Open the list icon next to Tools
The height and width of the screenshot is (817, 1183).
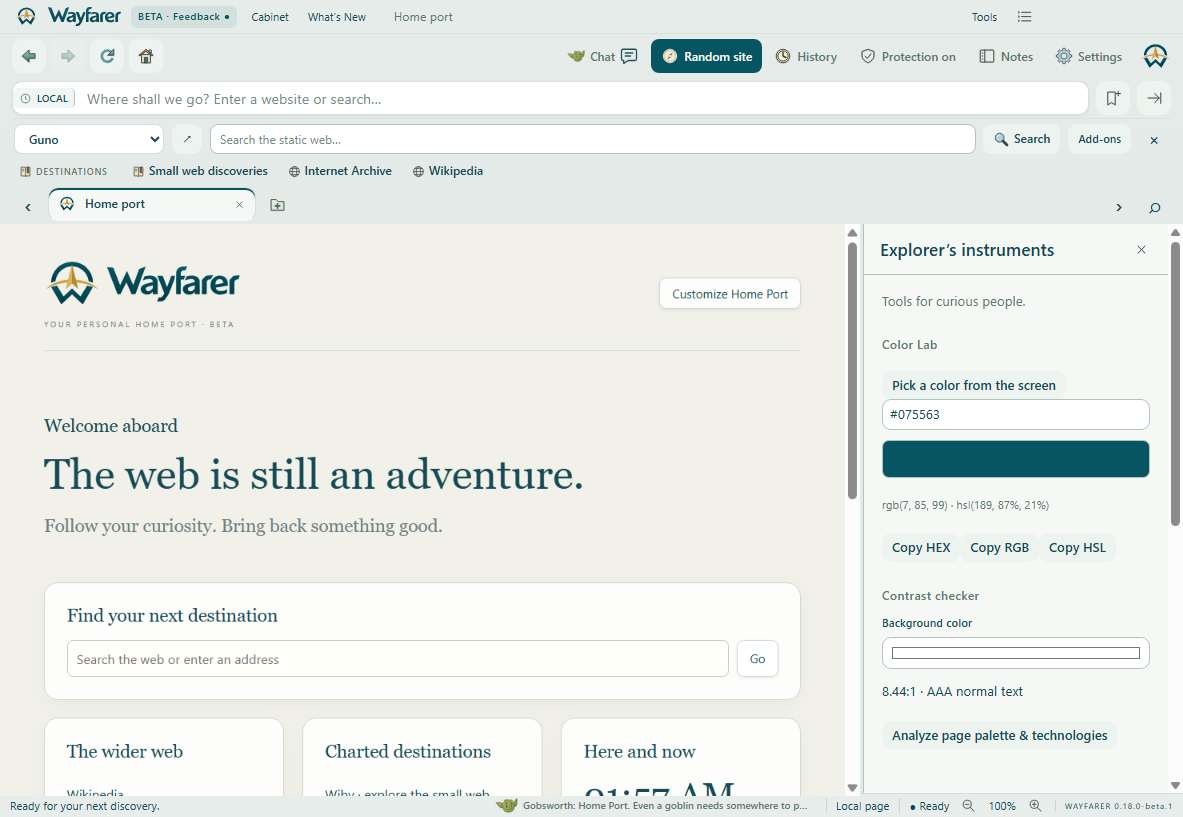pyautogui.click(x=1024, y=17)
